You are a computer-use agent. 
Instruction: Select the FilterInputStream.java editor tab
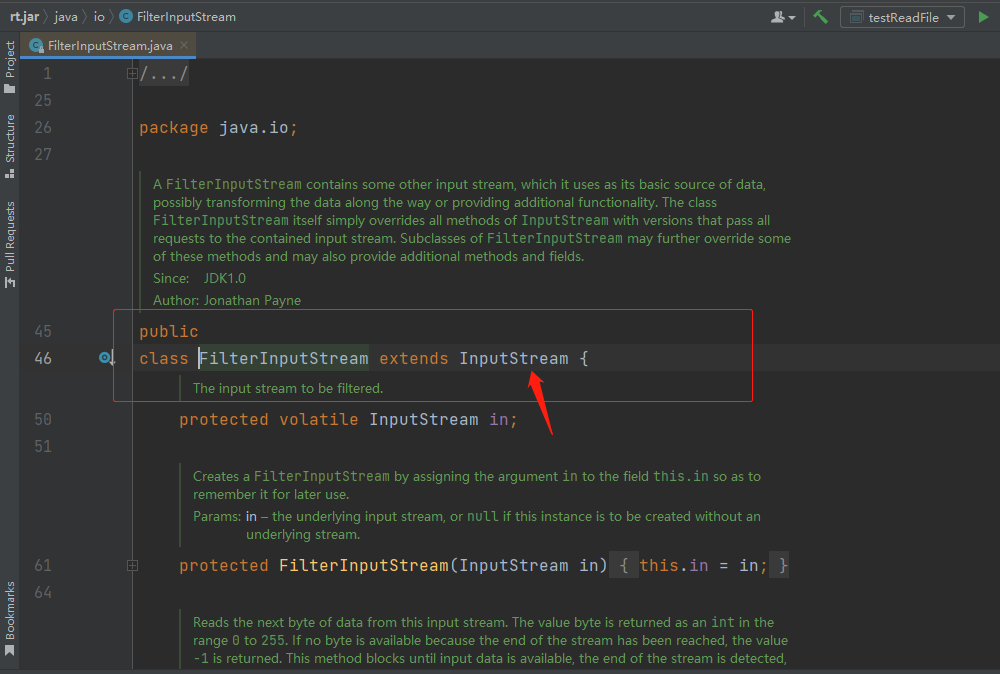(110, 46)
